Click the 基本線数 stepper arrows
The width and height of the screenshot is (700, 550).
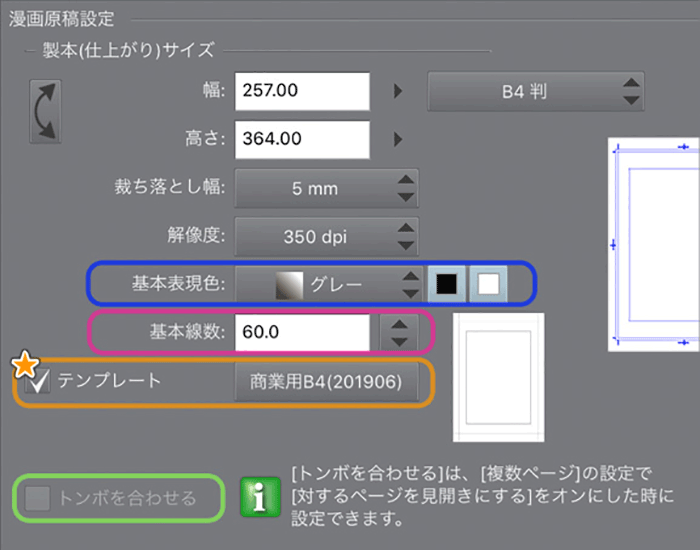399,333
